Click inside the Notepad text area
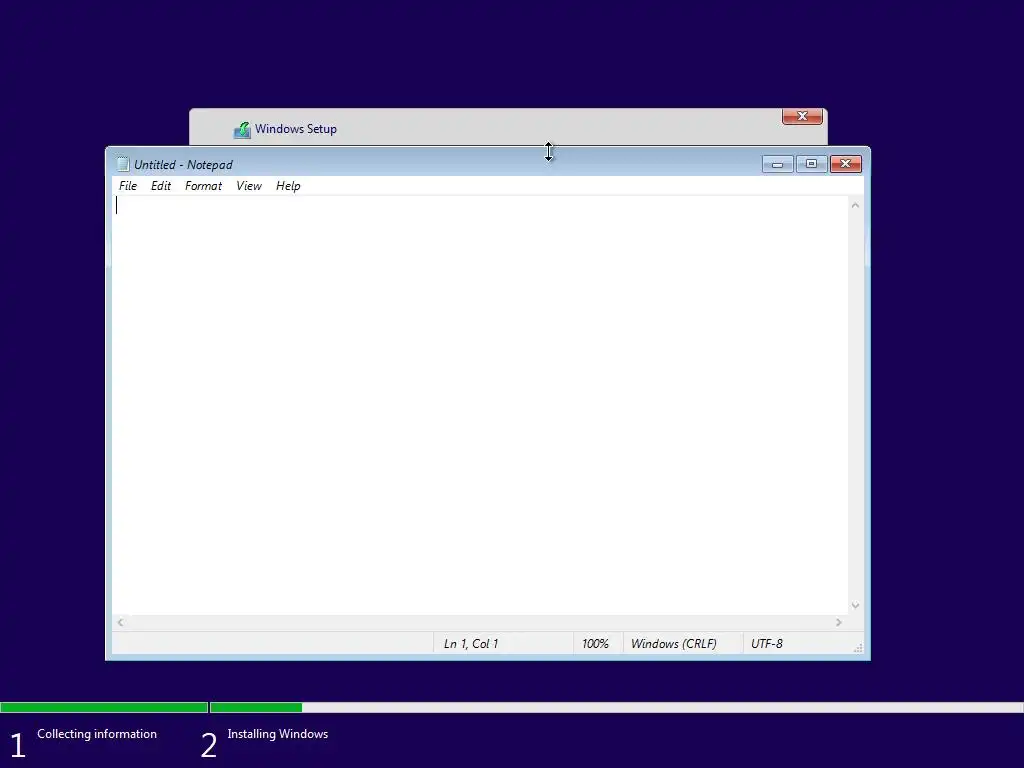Image resolution: width=1024 pixels, height=768 pixels. (x=480, y=405)
